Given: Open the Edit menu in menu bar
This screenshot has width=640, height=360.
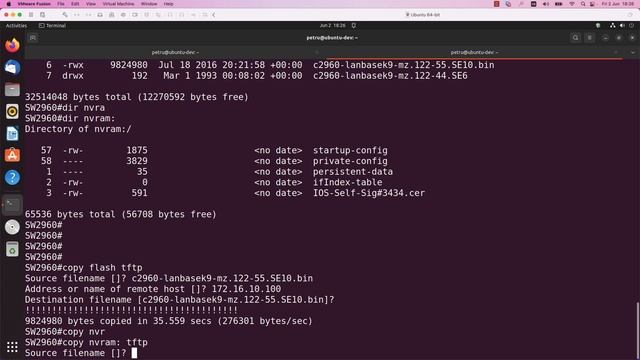Looking at the screenshot, I should click(x=75, y=4).
